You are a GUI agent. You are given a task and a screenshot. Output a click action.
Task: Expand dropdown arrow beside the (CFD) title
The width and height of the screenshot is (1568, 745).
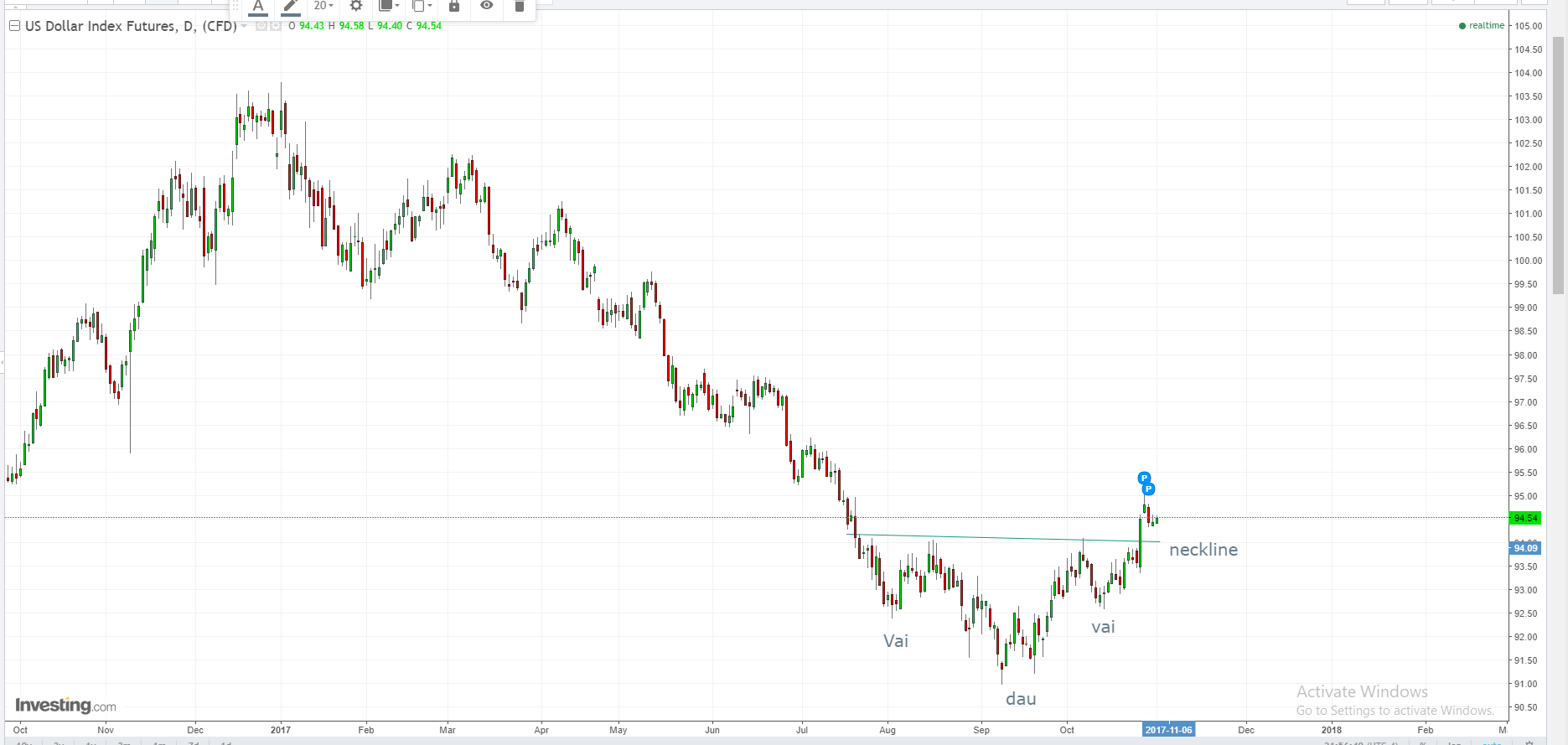244,26
